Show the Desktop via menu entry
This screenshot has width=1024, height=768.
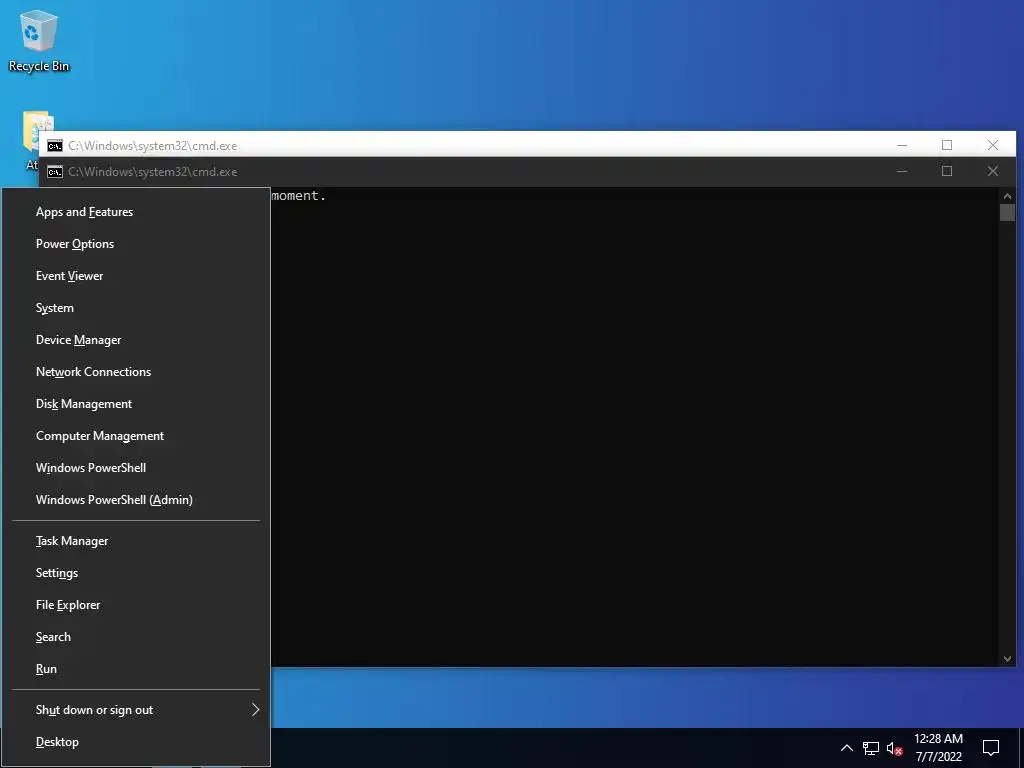point(136,742)
